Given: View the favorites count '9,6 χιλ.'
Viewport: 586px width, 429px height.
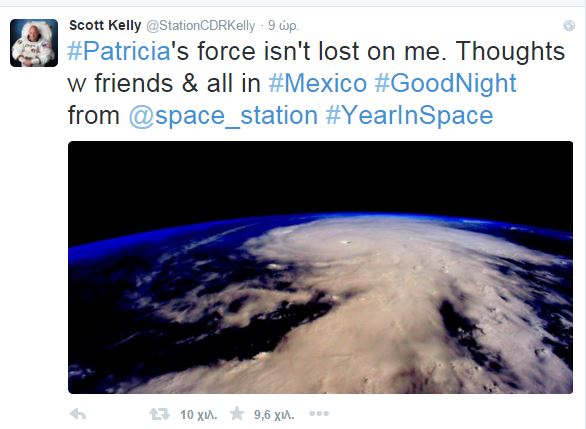Looking at the screenshot, I should pyautogui.click(x=274, y=414).
